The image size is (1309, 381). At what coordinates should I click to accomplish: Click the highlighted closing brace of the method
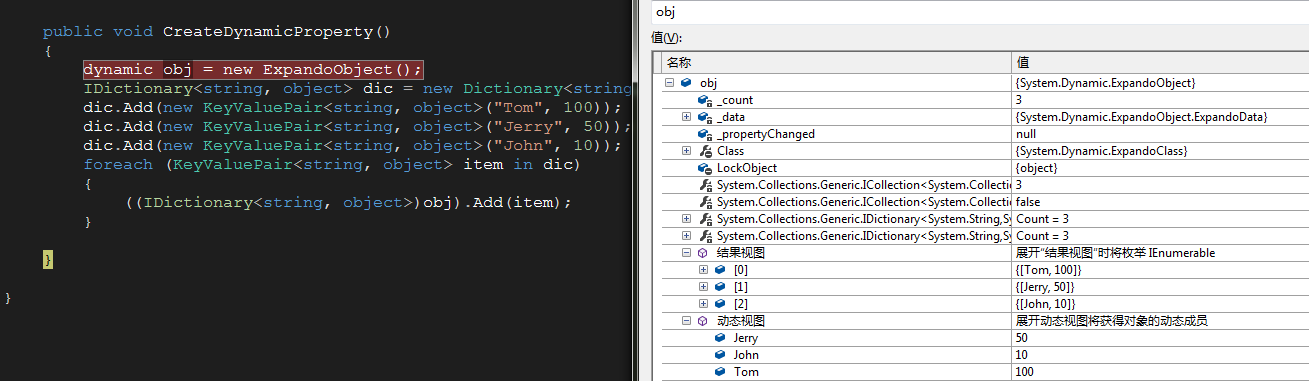point(47,259)
